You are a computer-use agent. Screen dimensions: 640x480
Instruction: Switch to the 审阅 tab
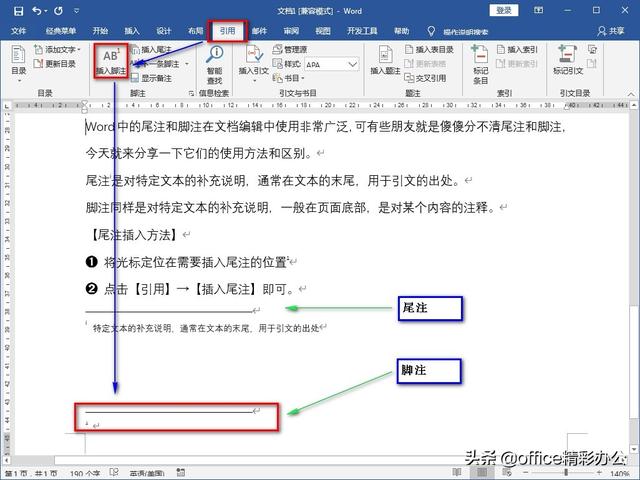click(291, 31)
